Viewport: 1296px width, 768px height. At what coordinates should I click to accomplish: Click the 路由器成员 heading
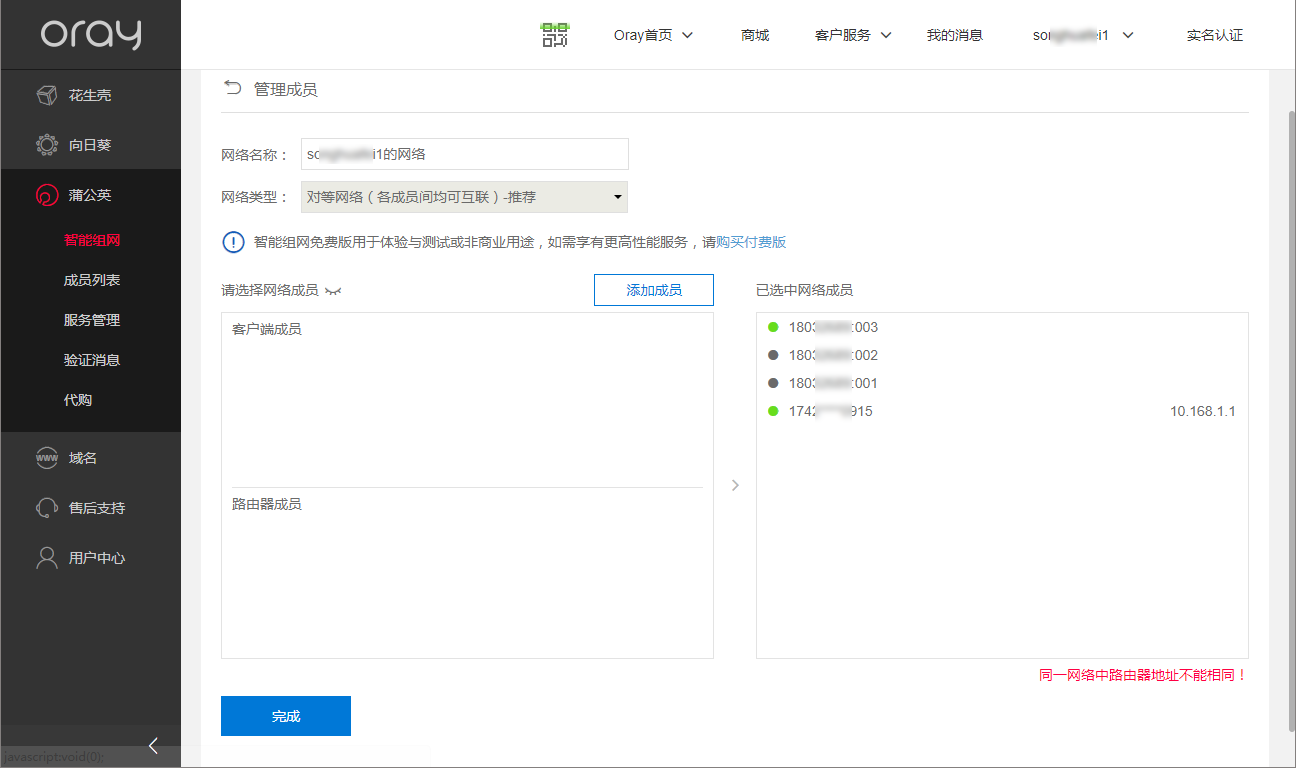coord(267,504)
